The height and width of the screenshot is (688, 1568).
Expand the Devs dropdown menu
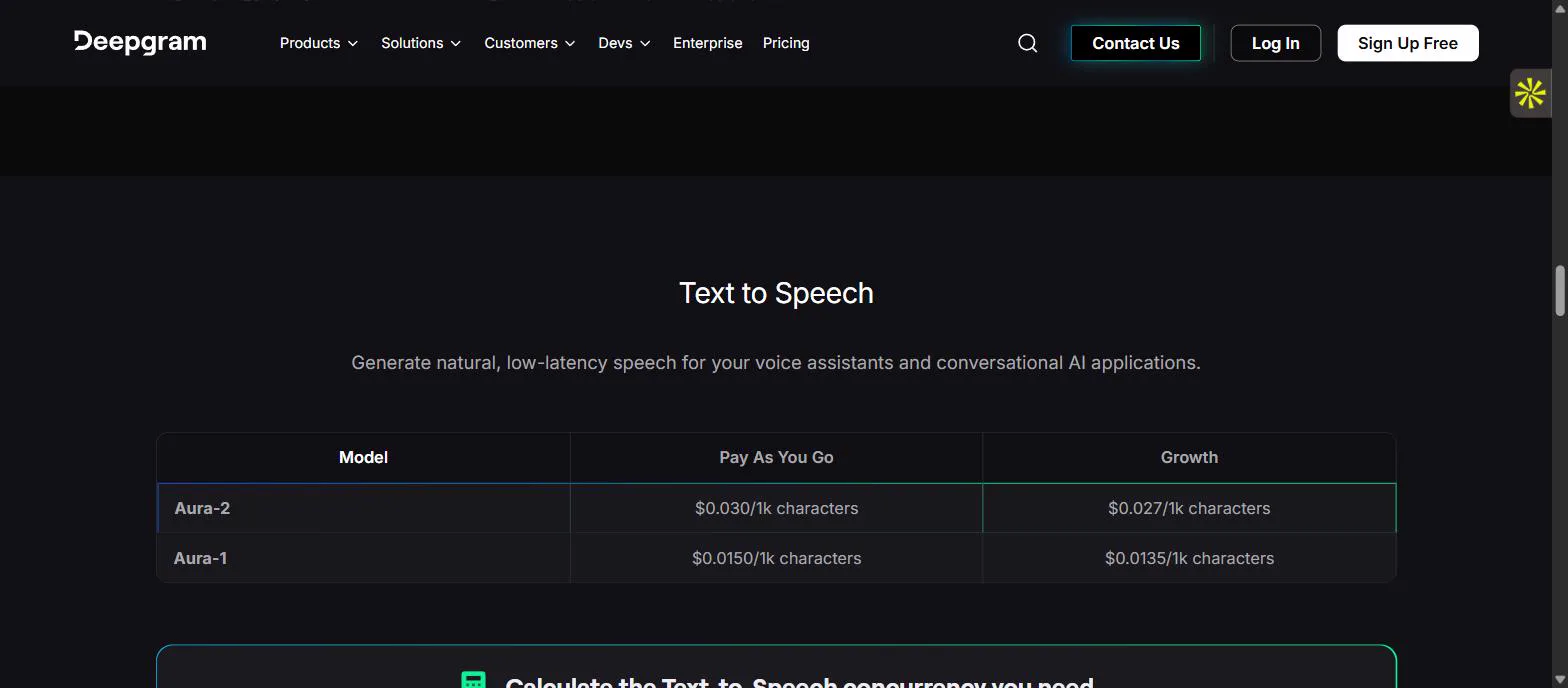pos(624,43)
